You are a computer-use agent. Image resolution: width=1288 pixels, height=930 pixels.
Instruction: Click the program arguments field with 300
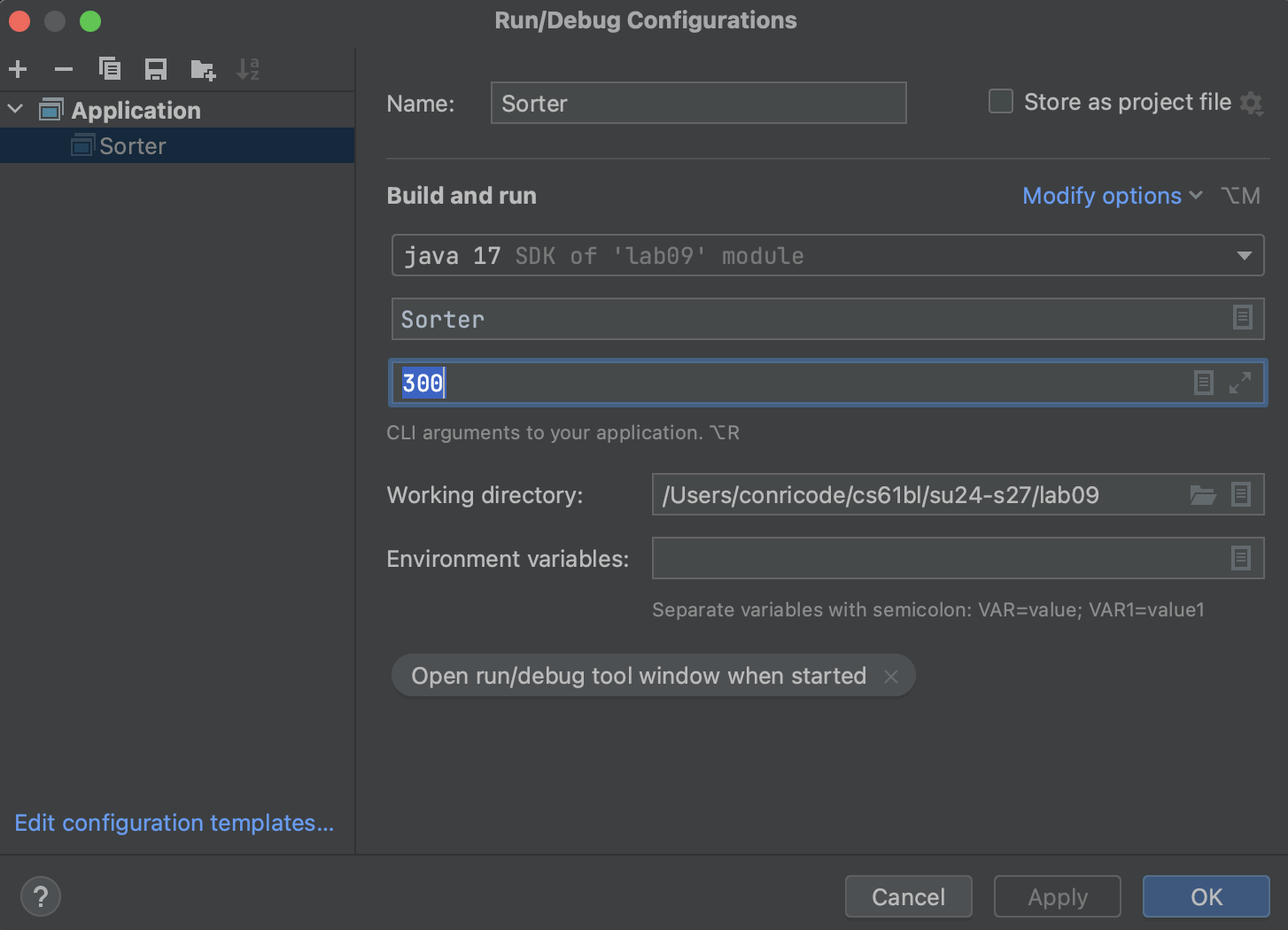coord(827,383)
